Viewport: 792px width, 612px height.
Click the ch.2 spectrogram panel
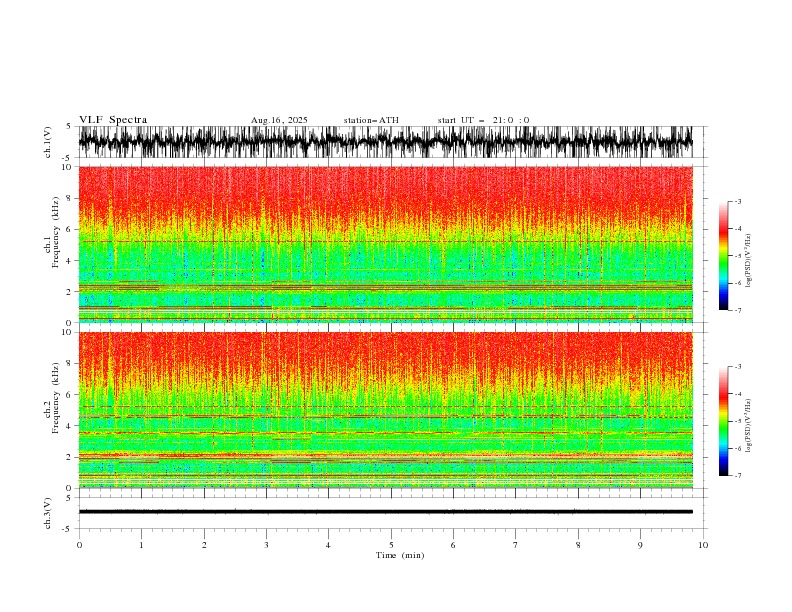point(386,410)
